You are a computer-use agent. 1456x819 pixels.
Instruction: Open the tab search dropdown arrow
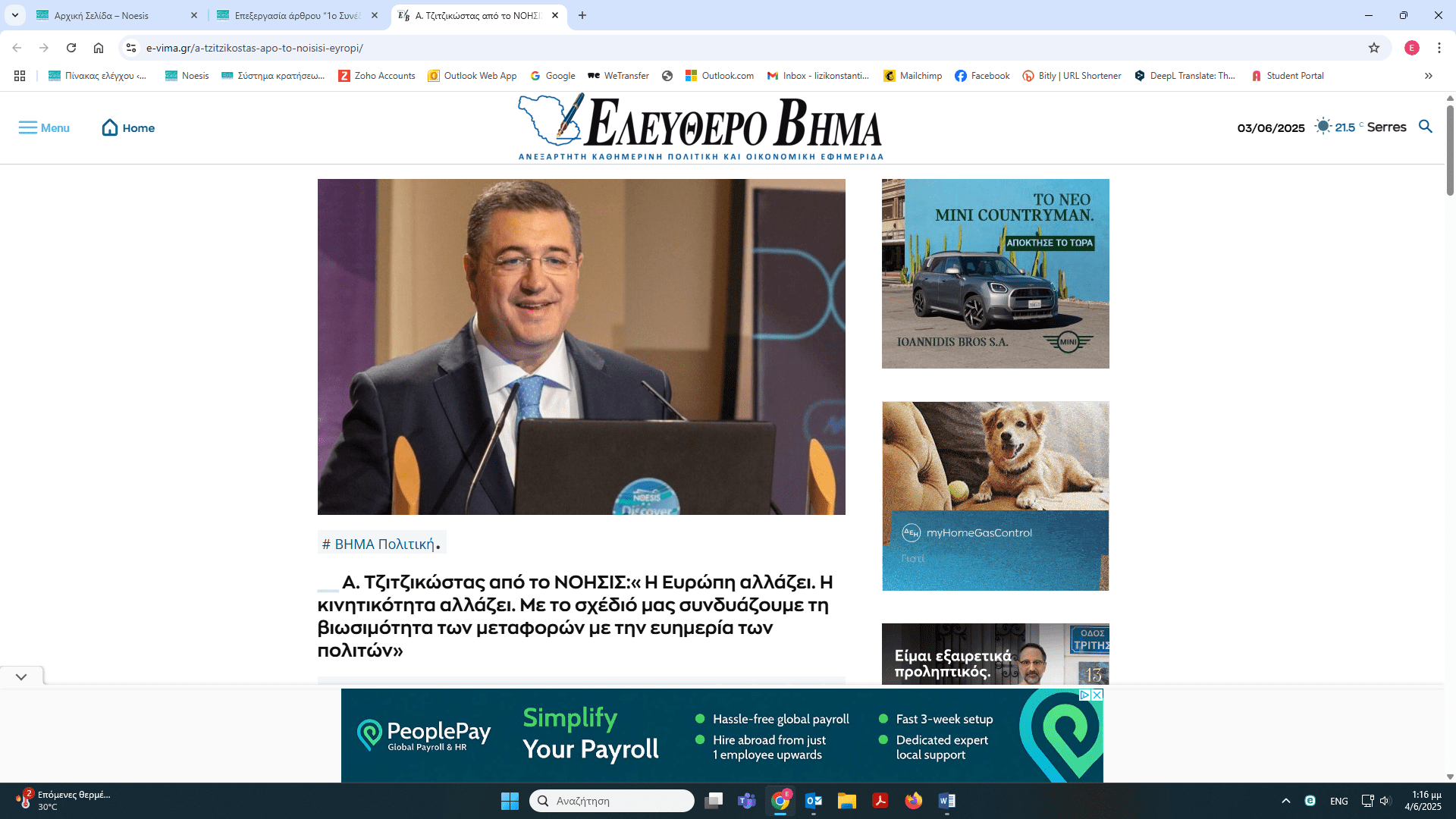[x=15, y=15]
